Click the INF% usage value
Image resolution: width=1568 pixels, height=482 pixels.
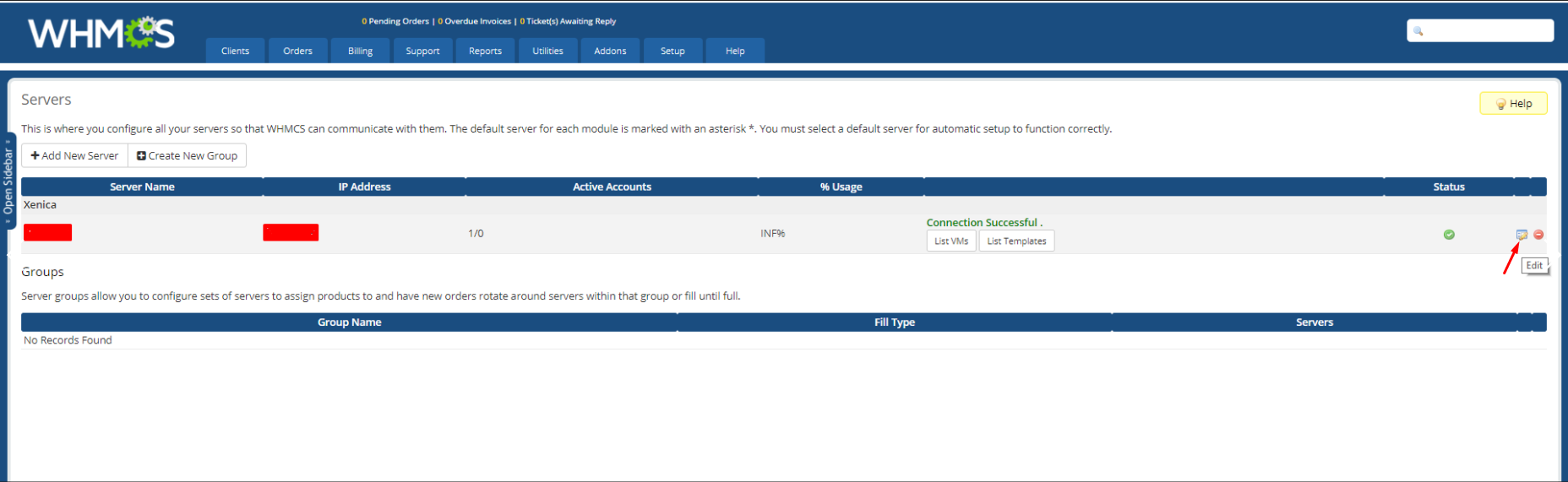[x=772, y=234]
